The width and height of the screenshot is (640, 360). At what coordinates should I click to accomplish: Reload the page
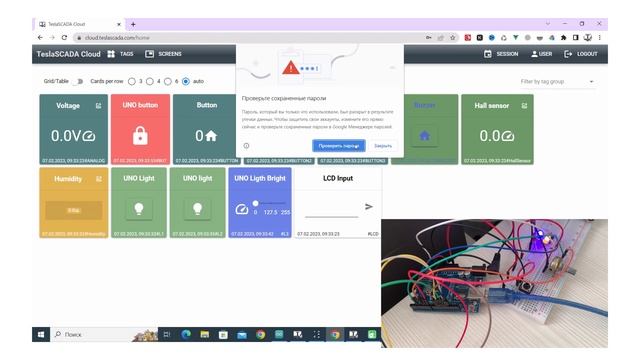(x=64, y=38)
